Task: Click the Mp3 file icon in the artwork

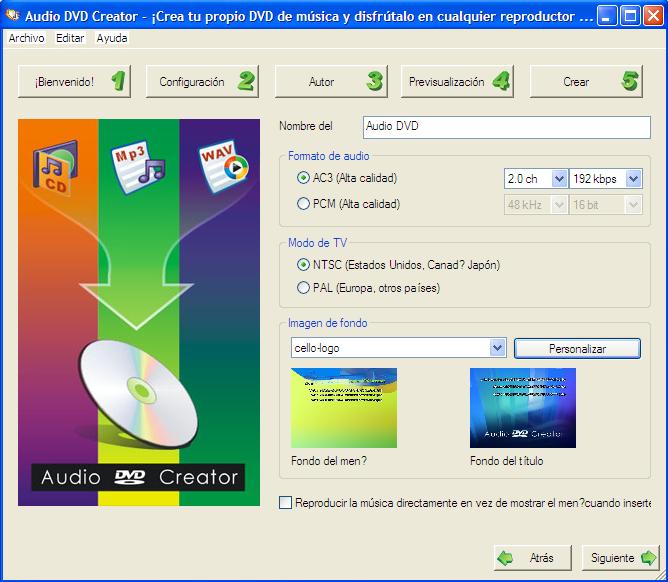Action: (138, 167)
